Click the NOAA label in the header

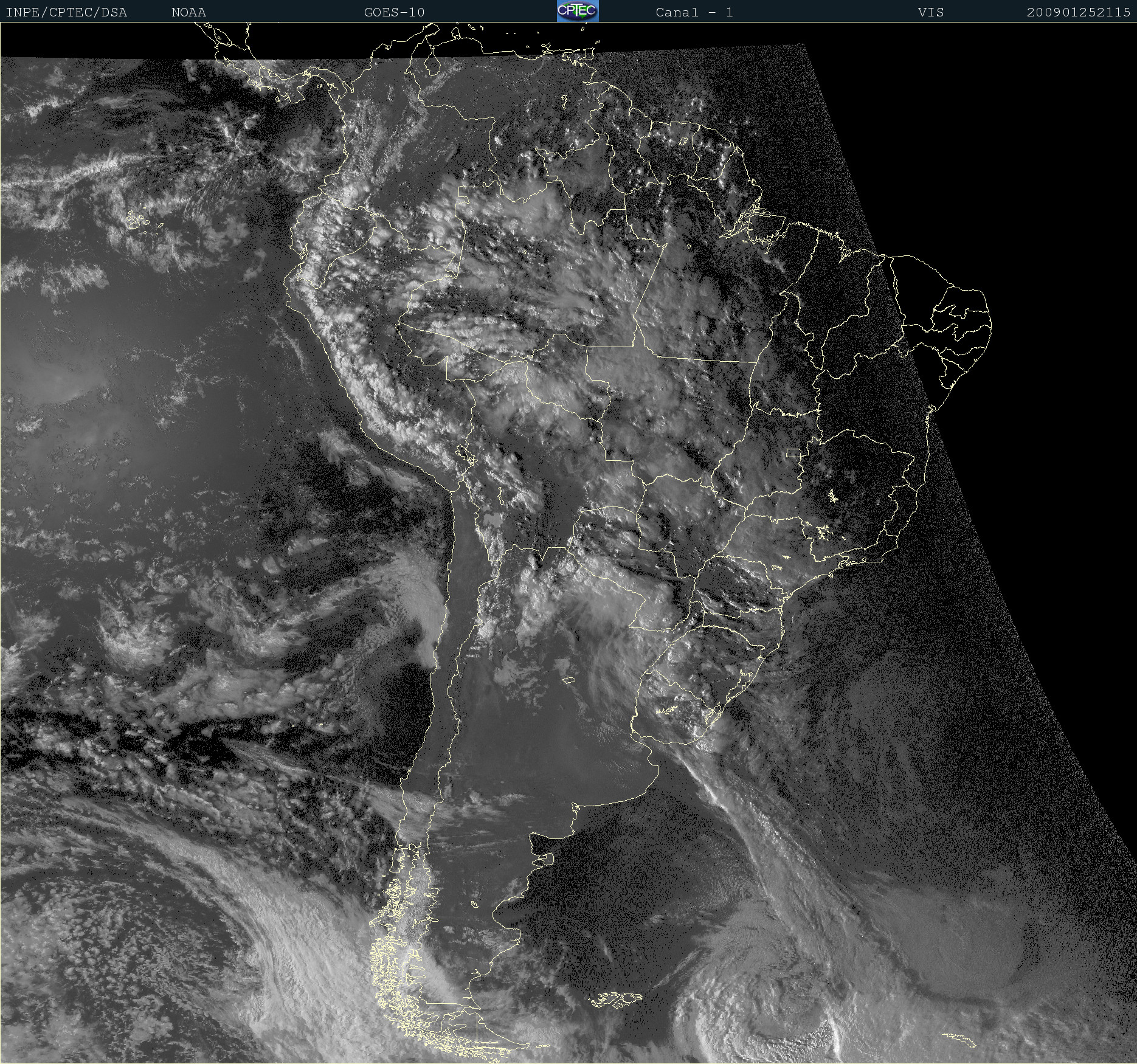189,12
